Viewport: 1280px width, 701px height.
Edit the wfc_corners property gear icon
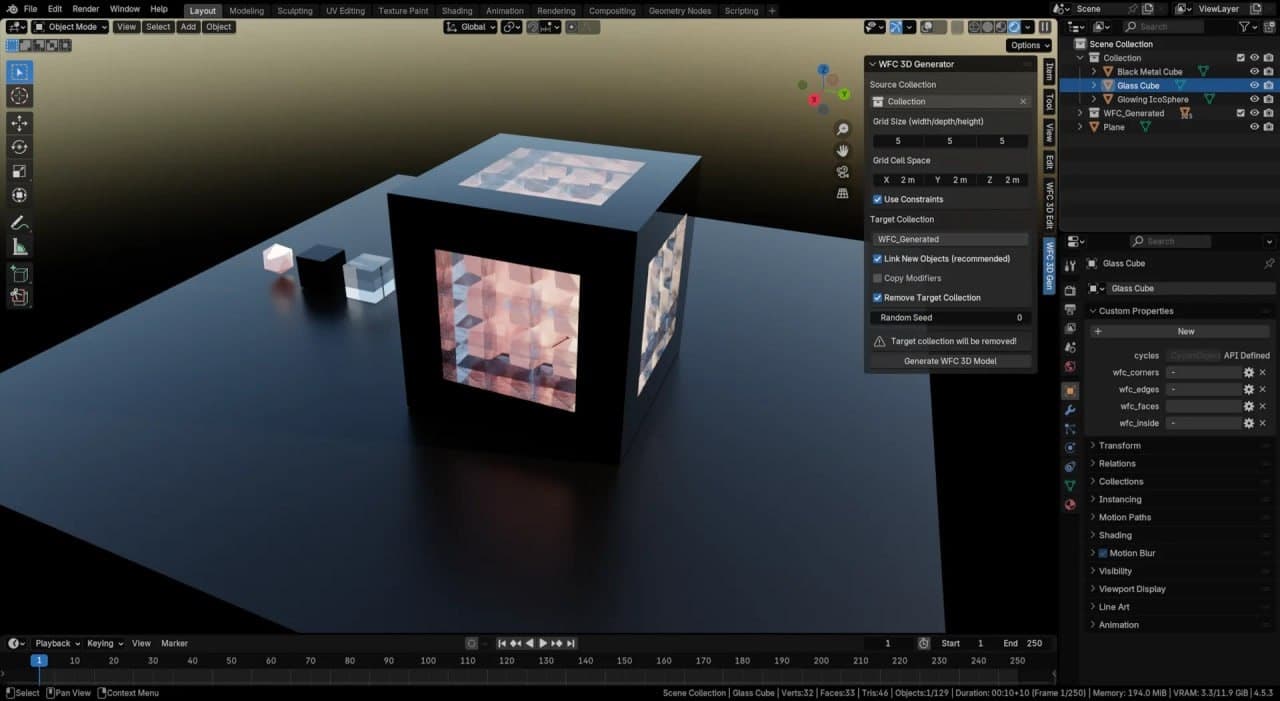[1248, 372]
